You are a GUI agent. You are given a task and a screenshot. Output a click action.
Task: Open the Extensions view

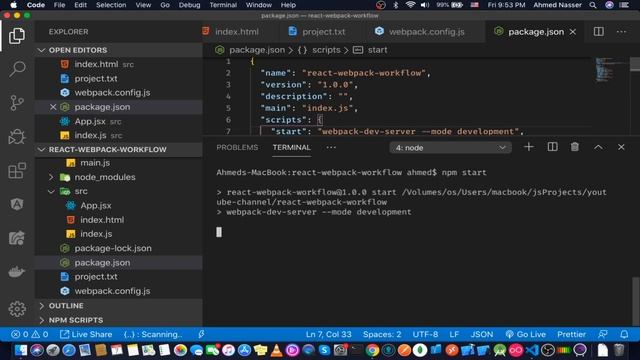pyautogui.click(x=17, y=171)
